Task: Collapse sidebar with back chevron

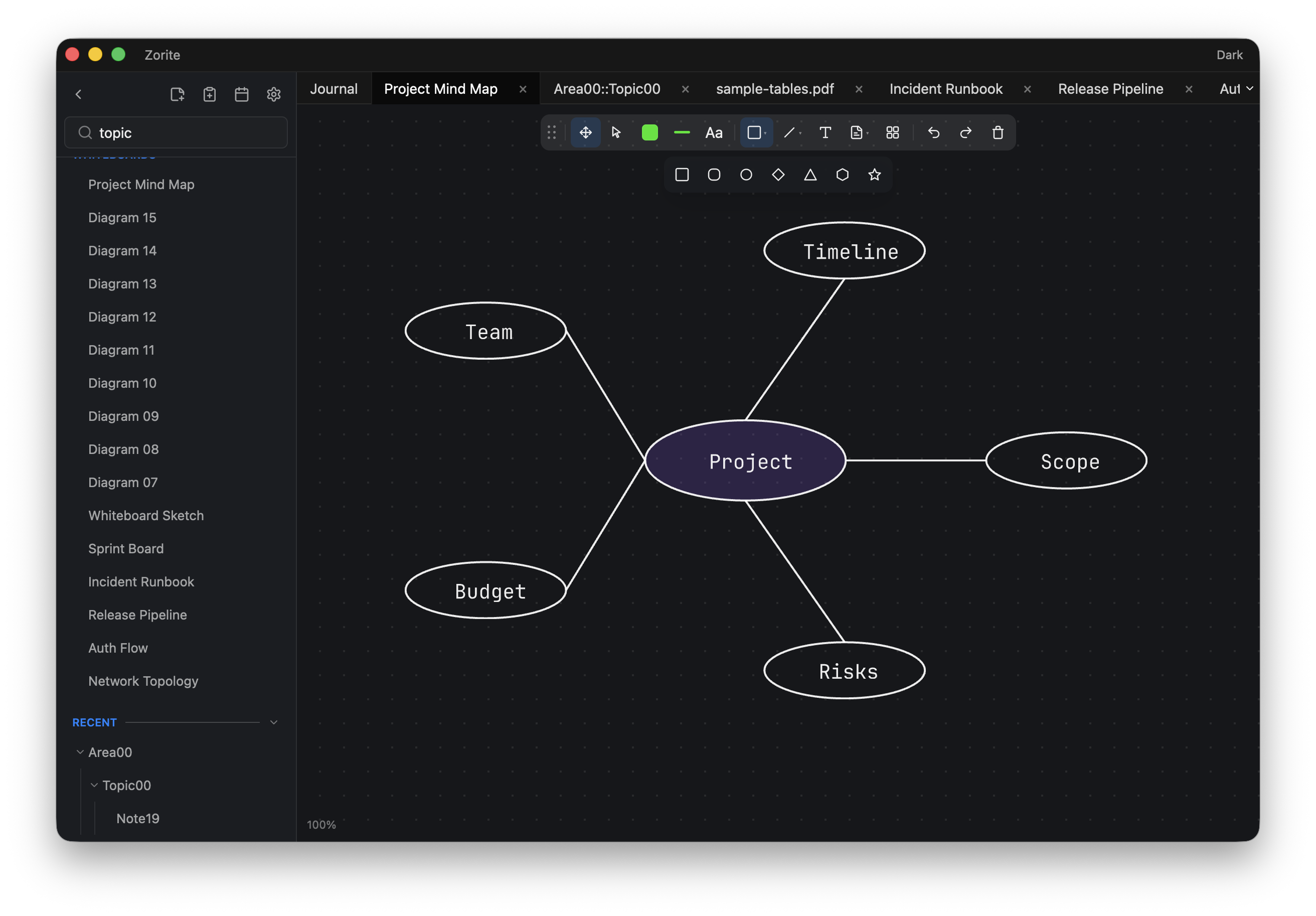Action: pyautogui.click(x=79, y=94)
